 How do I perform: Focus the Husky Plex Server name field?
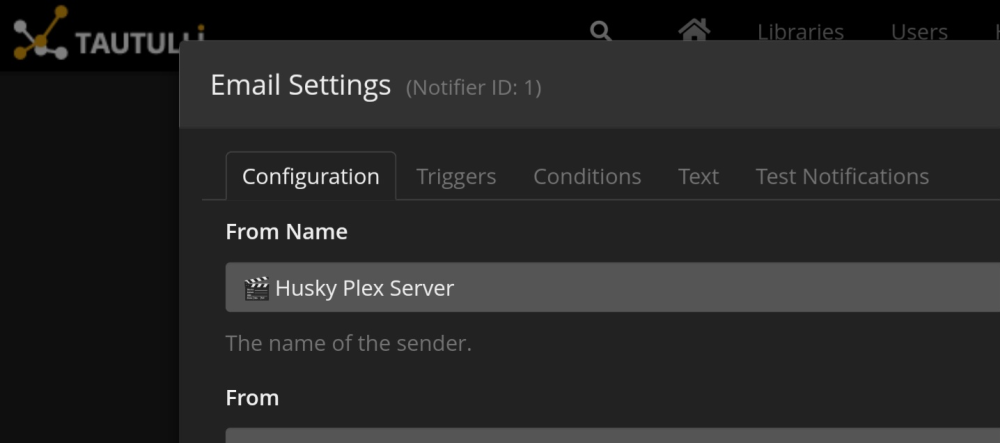pos(613,287)
